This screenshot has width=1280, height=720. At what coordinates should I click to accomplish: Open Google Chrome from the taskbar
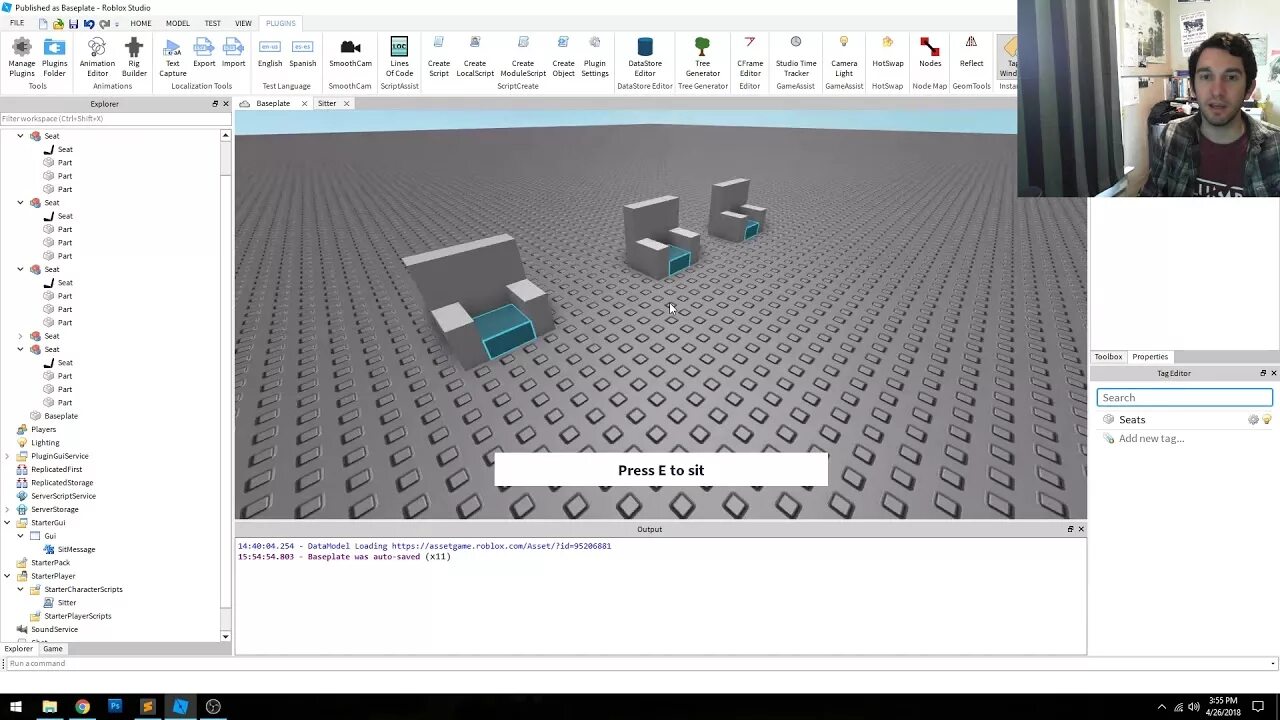pos(82,707)
